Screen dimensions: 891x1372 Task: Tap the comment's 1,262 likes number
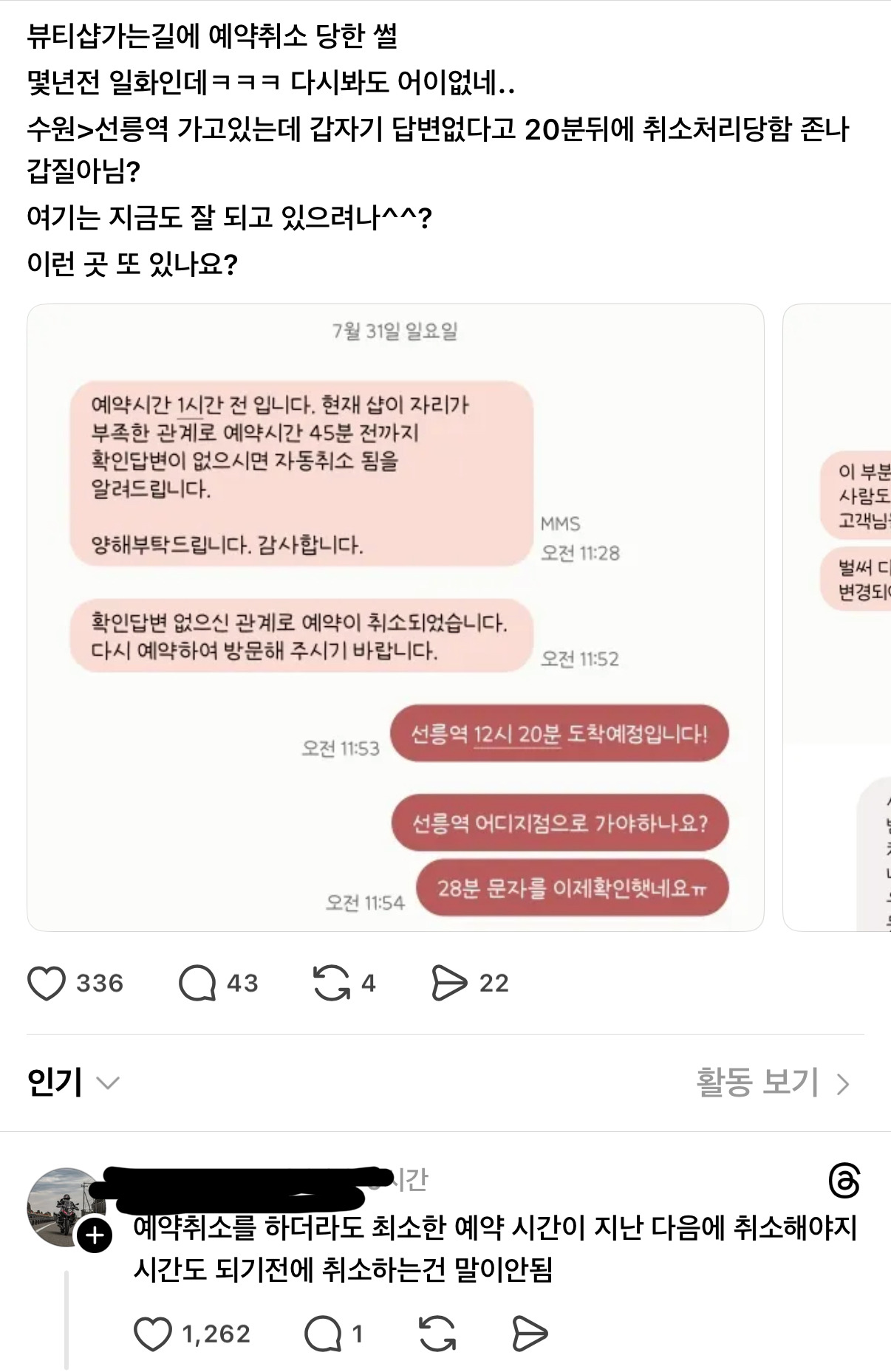(x=216, y=1334)
